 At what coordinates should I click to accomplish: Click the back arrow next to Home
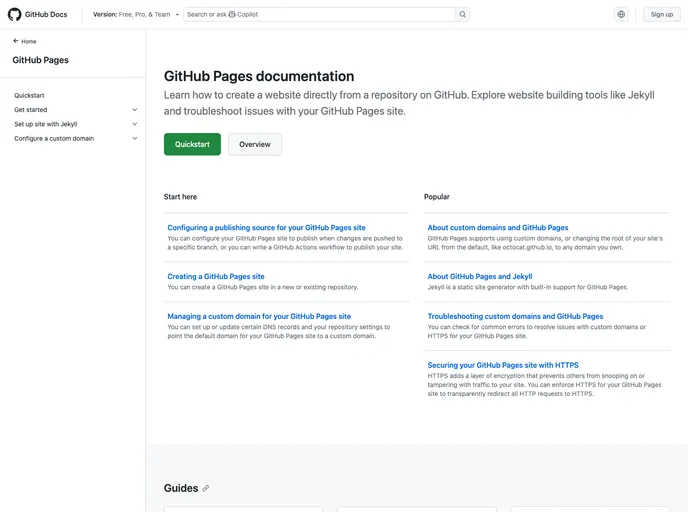pyautogui.click(x=16, y=41)
